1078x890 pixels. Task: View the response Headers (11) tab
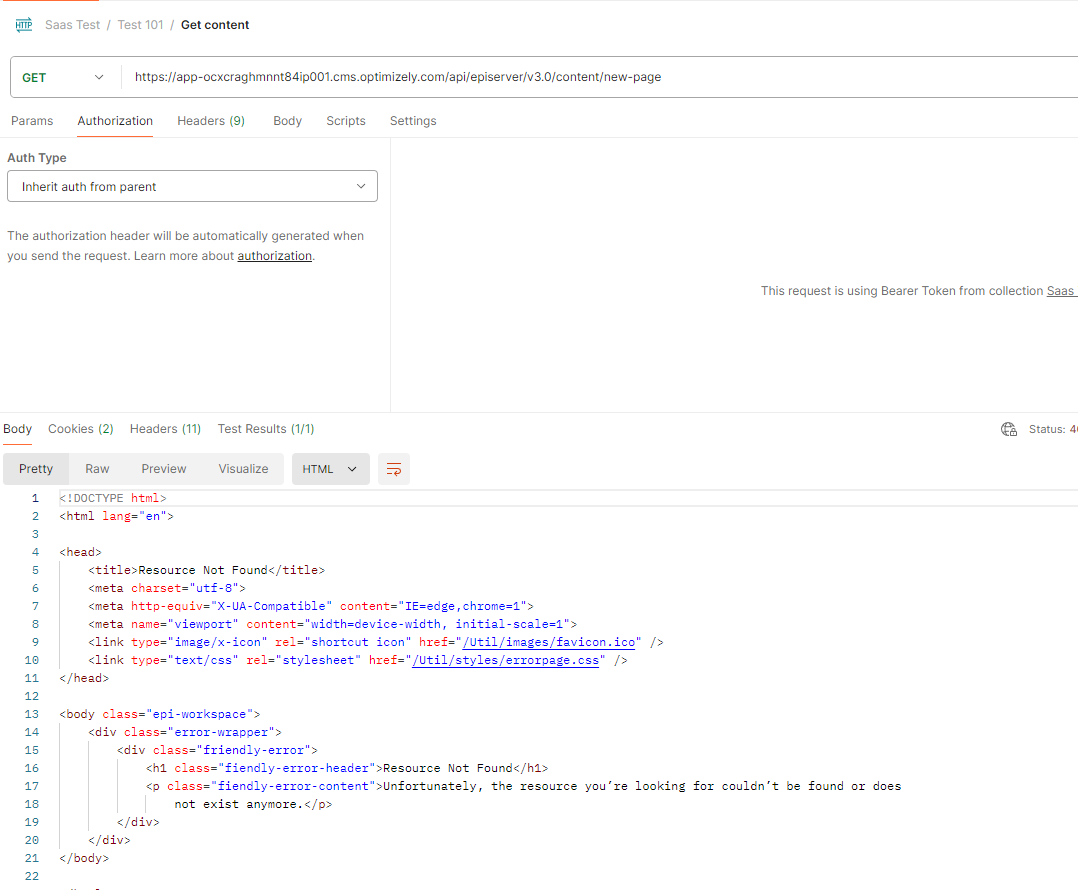click(x=165, y=429)
